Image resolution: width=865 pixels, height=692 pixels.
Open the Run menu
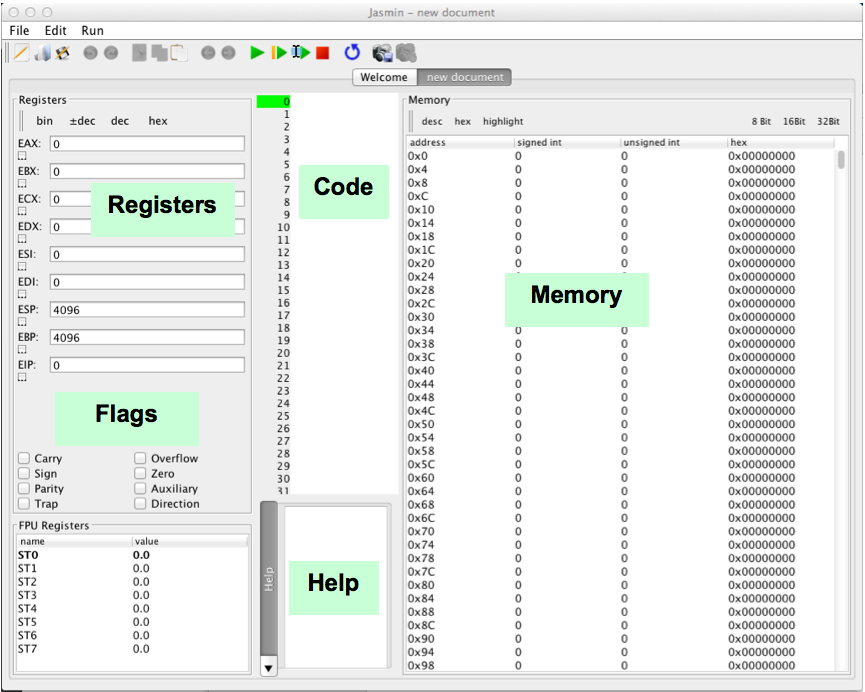click(x=92, y=31)
